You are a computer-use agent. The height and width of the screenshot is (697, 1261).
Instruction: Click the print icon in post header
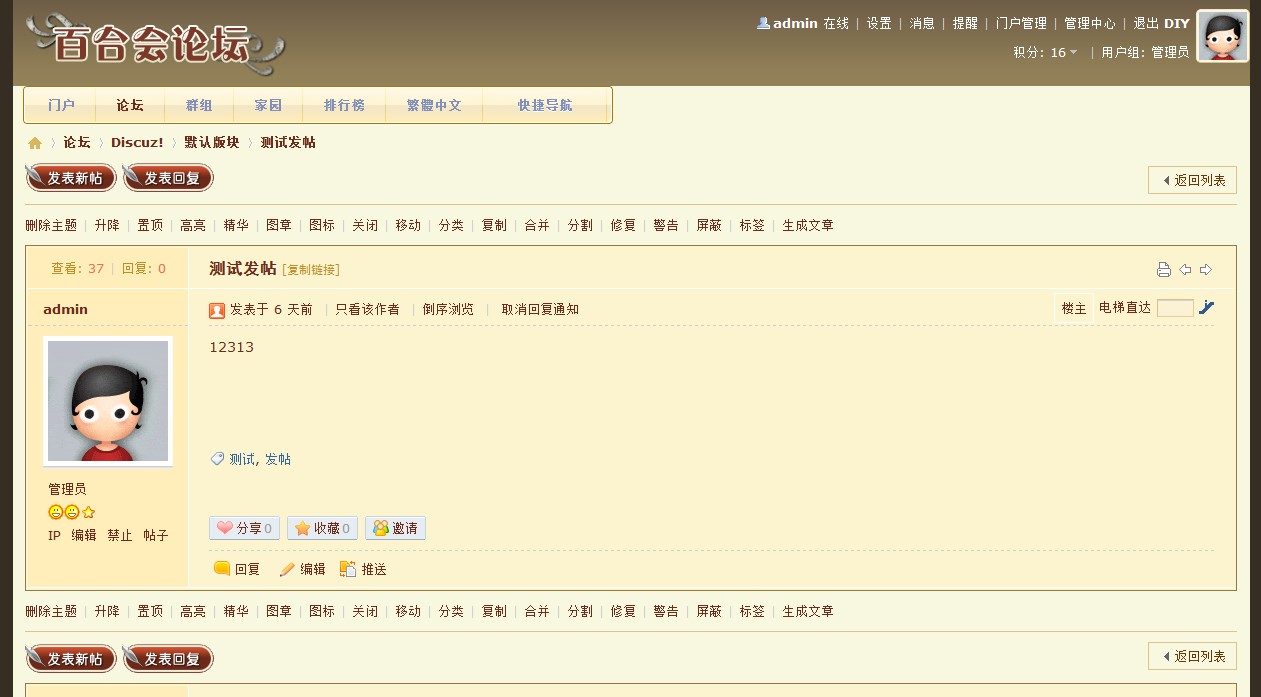1164,269
